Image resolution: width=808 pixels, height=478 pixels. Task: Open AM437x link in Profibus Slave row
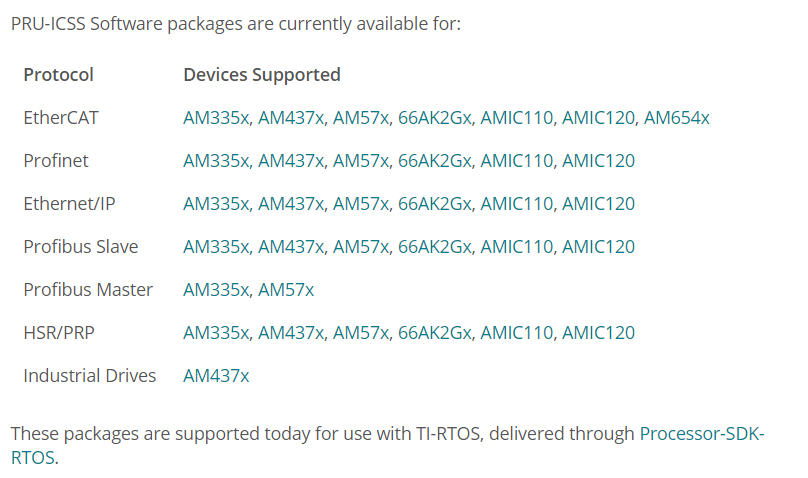pyautogui.click(x=291, y=247)
